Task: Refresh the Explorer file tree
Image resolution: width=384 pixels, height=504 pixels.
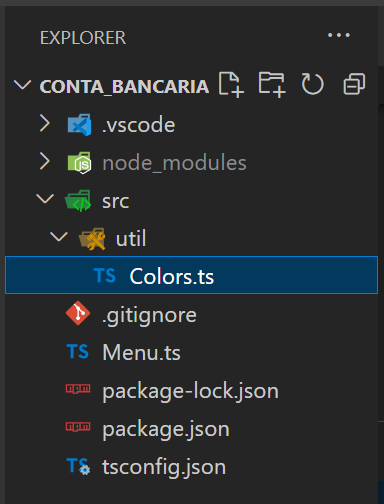Action: (x=312, y=84)
